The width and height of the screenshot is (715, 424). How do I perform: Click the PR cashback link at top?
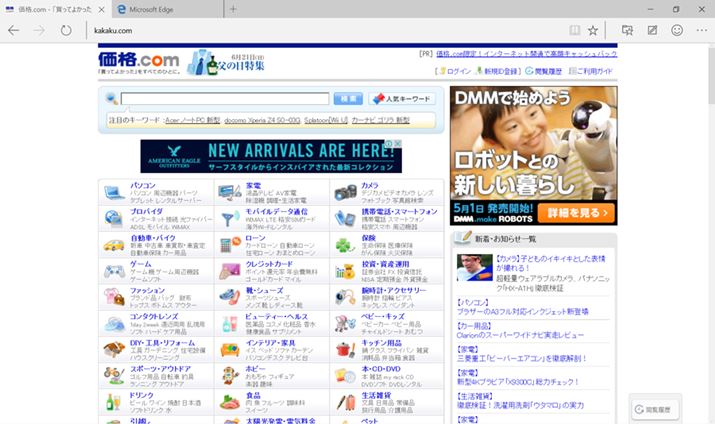click(x=527, y=54)
